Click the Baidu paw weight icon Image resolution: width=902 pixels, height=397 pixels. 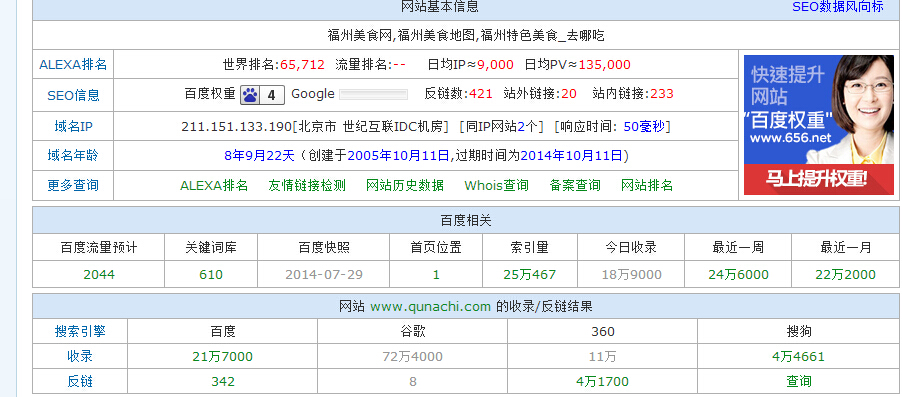(262, 94)
